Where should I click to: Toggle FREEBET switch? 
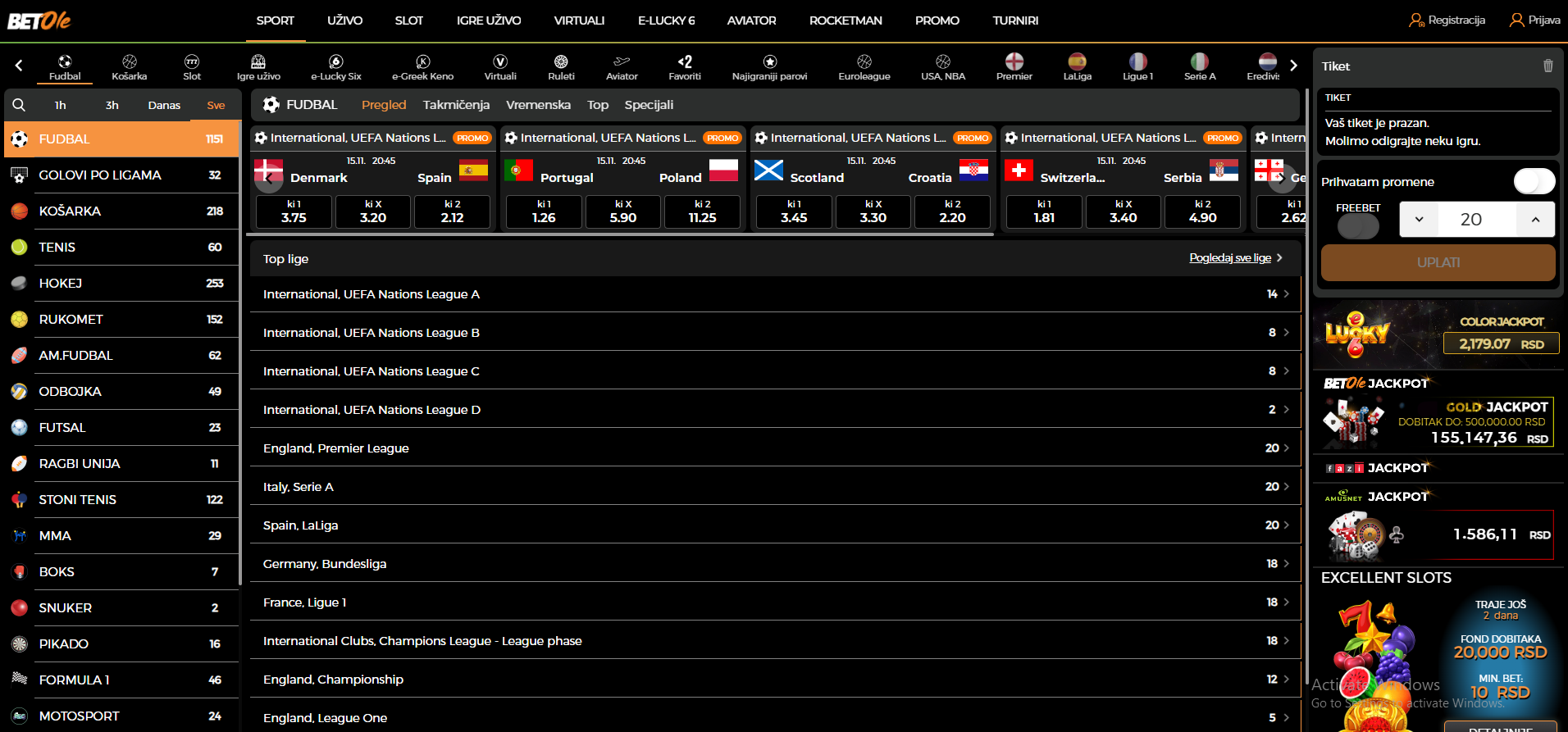click(x=1358, y=226)
